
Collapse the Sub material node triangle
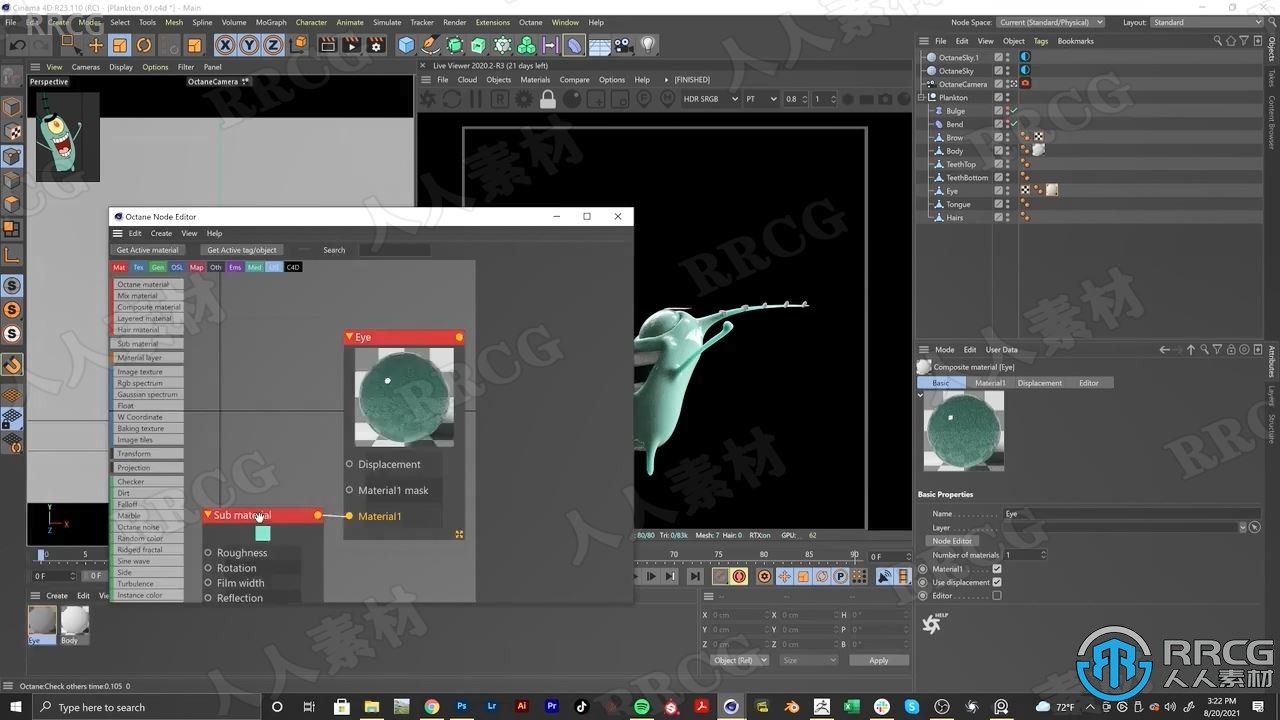(x=208, y=515)
